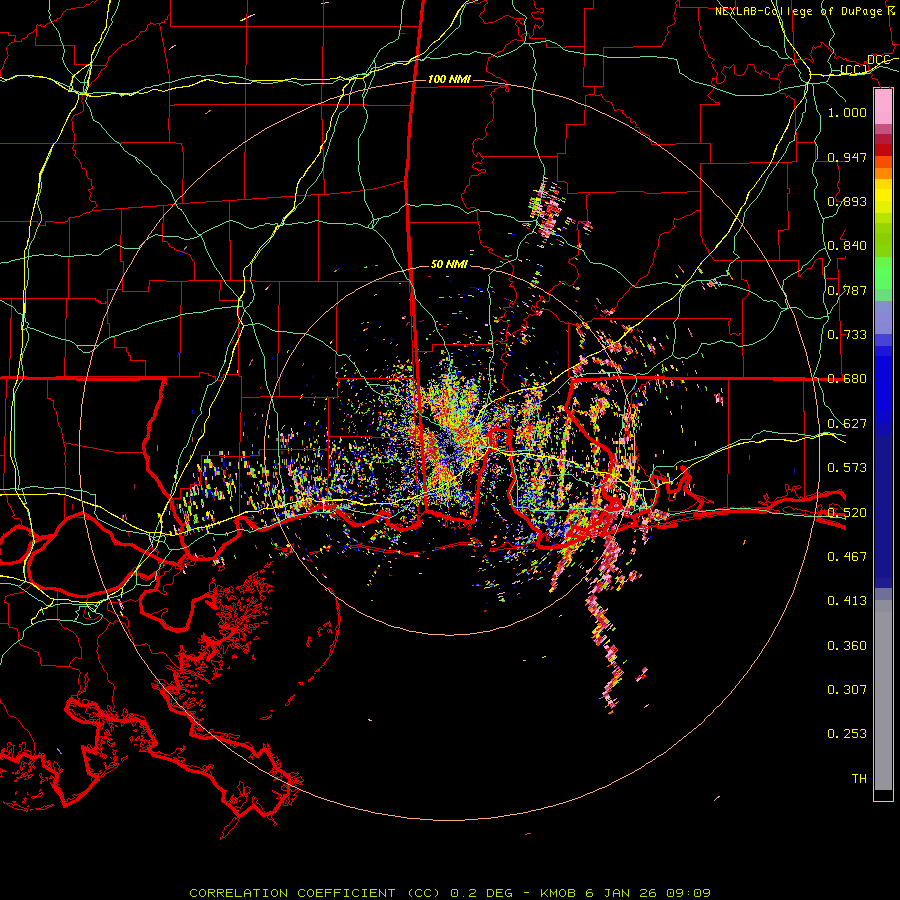Click the 0.947 scale value

click(847, 157)
